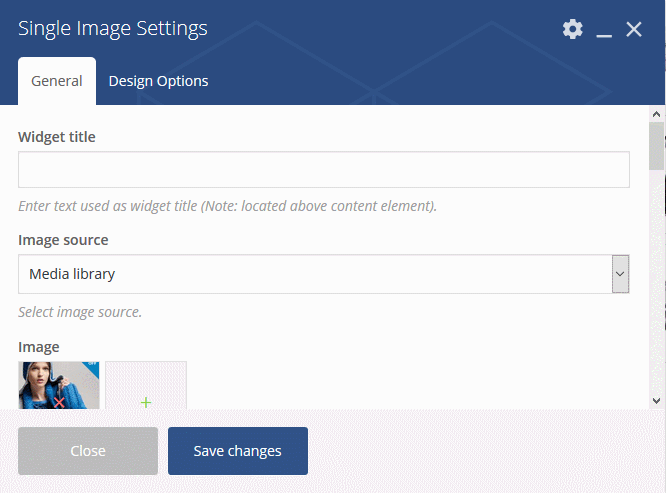The width and height of the screenshot is (666, 493).
Task: Click the Single Image Settings header title
Action: pyautogui.click(x=113, y=28)
